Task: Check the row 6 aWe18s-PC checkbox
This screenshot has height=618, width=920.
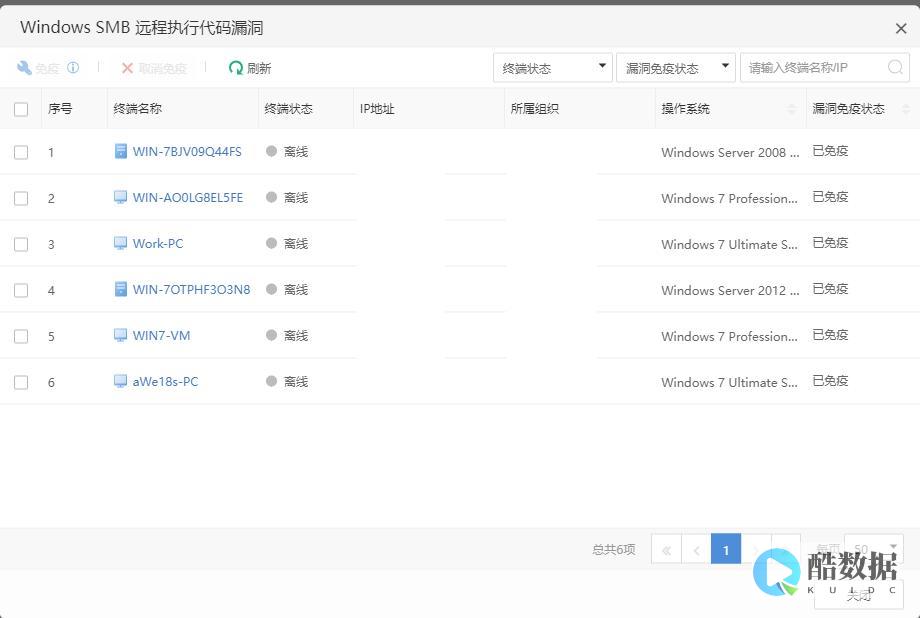Action: coord(21,383)
